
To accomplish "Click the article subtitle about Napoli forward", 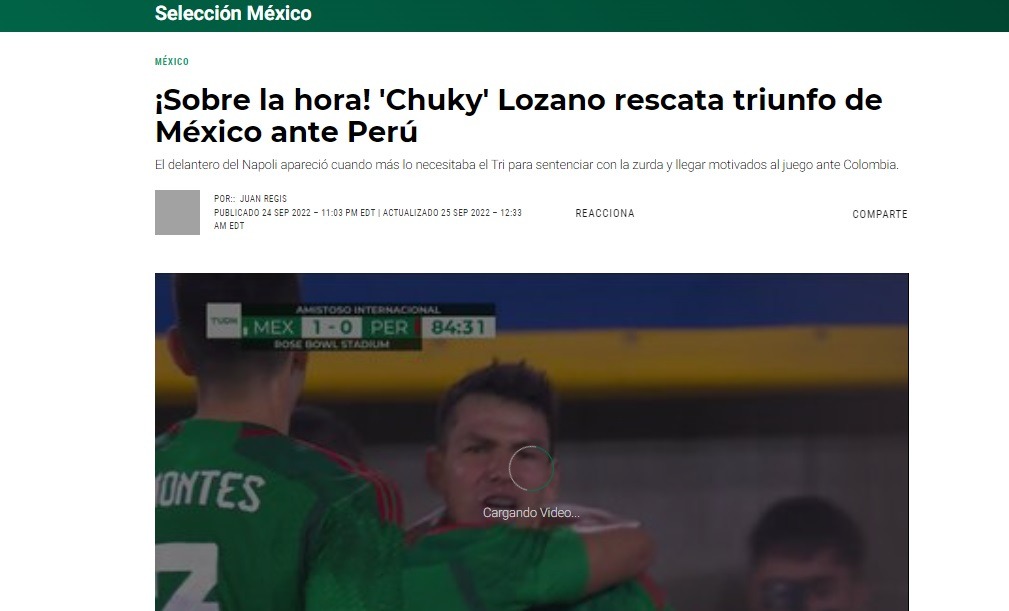I will click(x=526, y=165).
